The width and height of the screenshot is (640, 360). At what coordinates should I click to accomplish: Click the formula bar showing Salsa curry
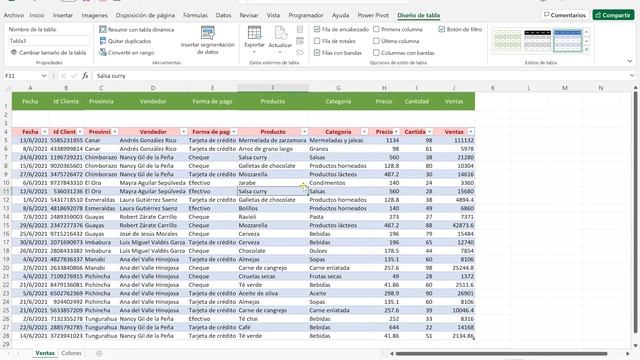click(x=361, y=76)
